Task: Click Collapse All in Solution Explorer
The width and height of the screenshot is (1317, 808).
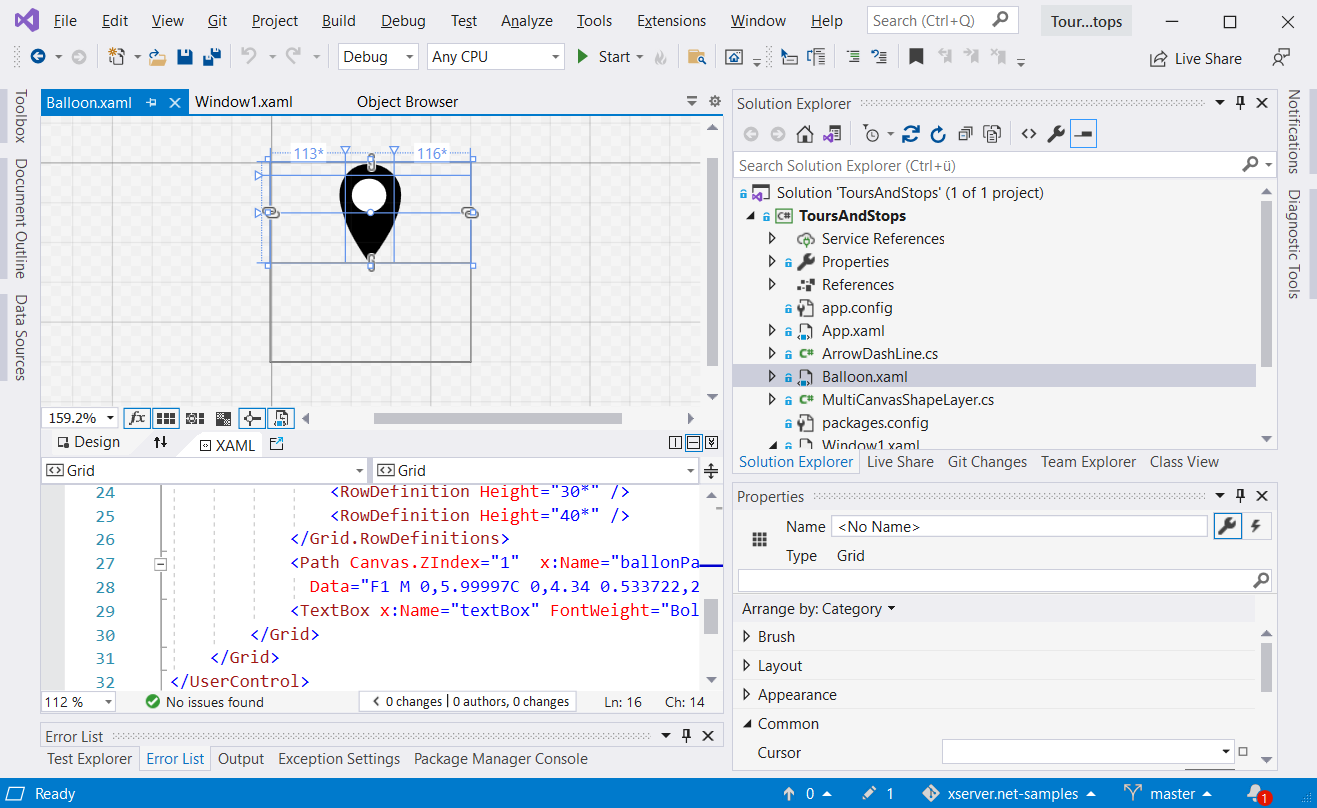Action: coord(965,134)
